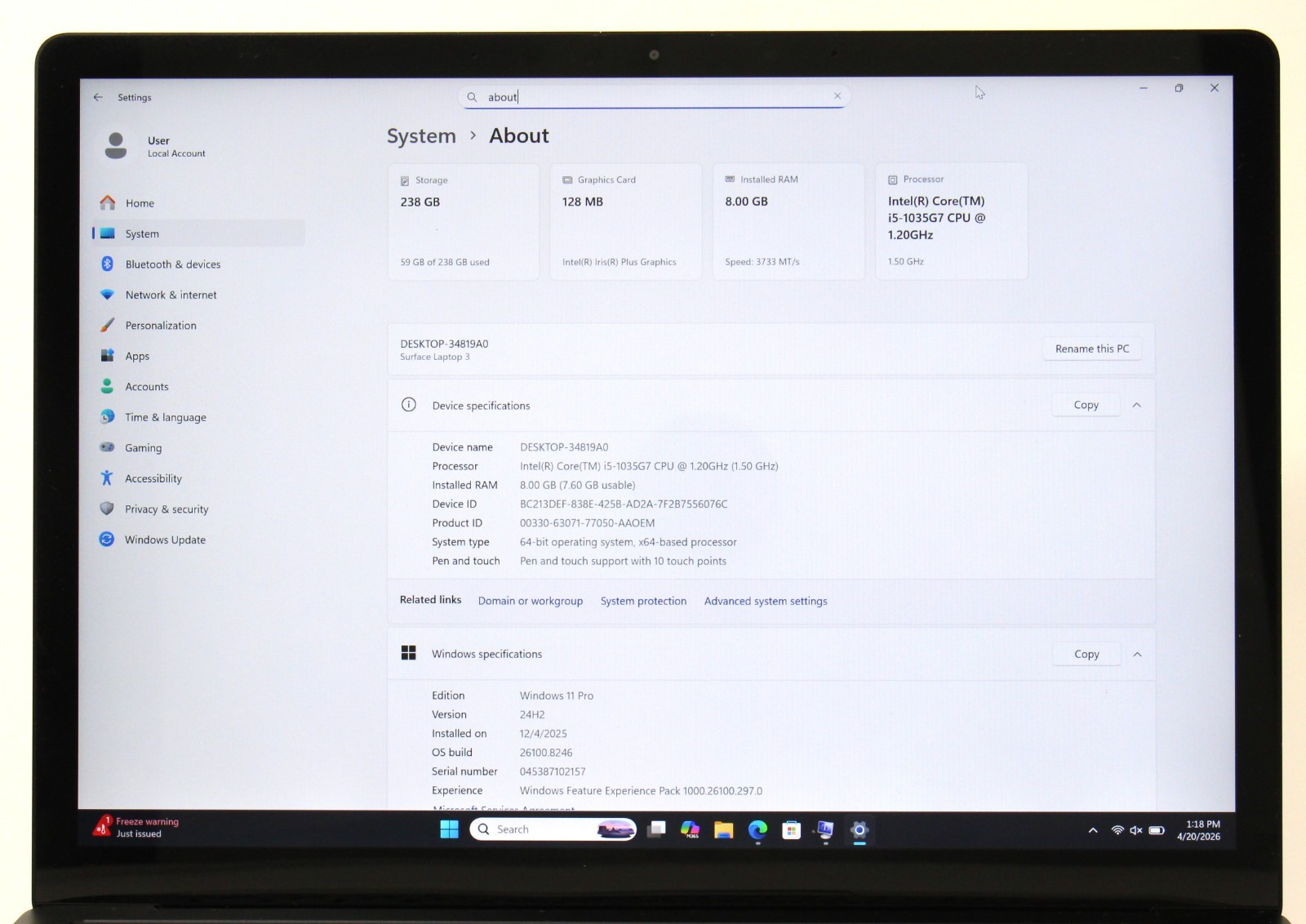Open Privacy & security settings
This screenshot has height=924, width=1306.
198,509
